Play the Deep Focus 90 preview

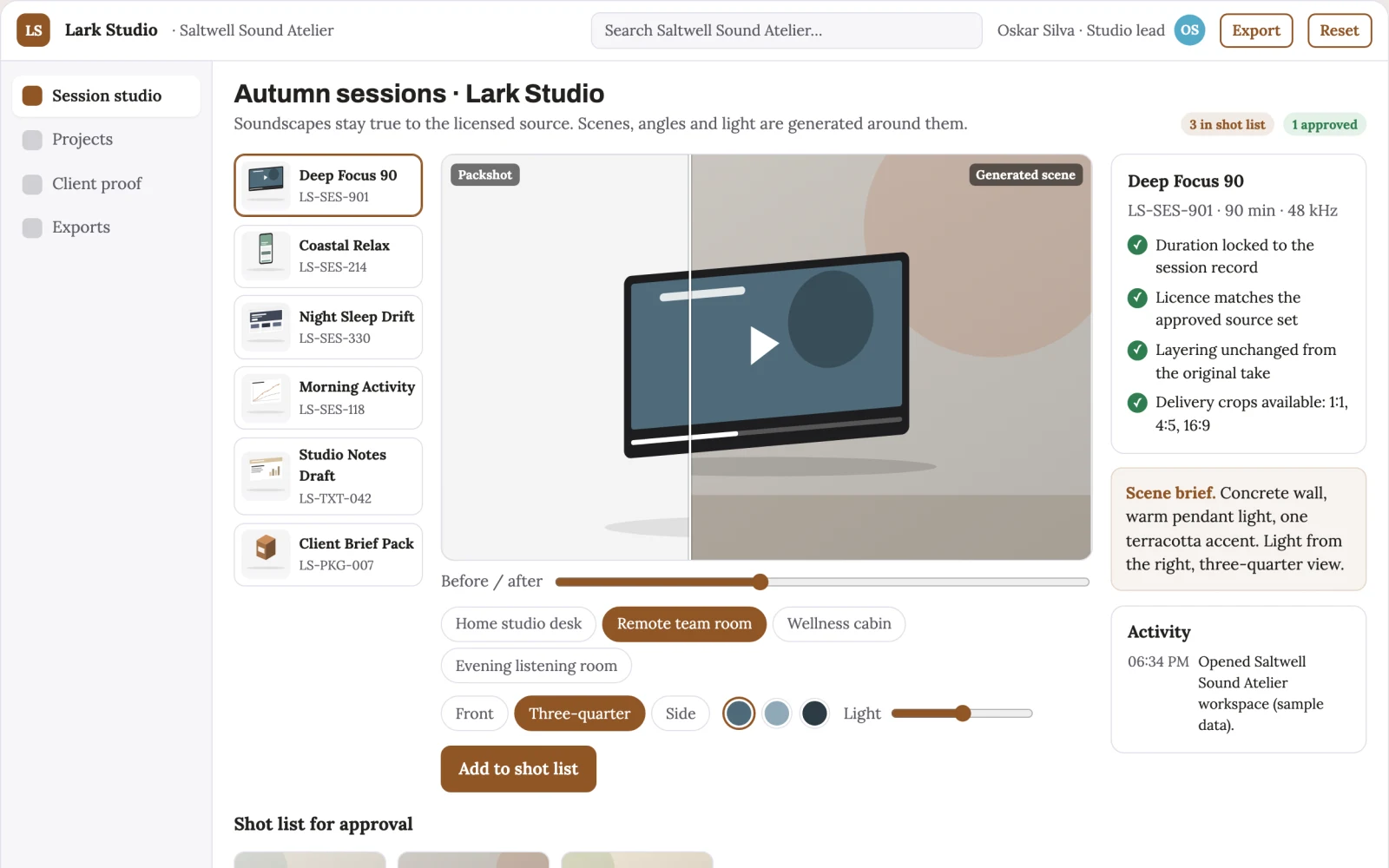[x=763, y=345]
